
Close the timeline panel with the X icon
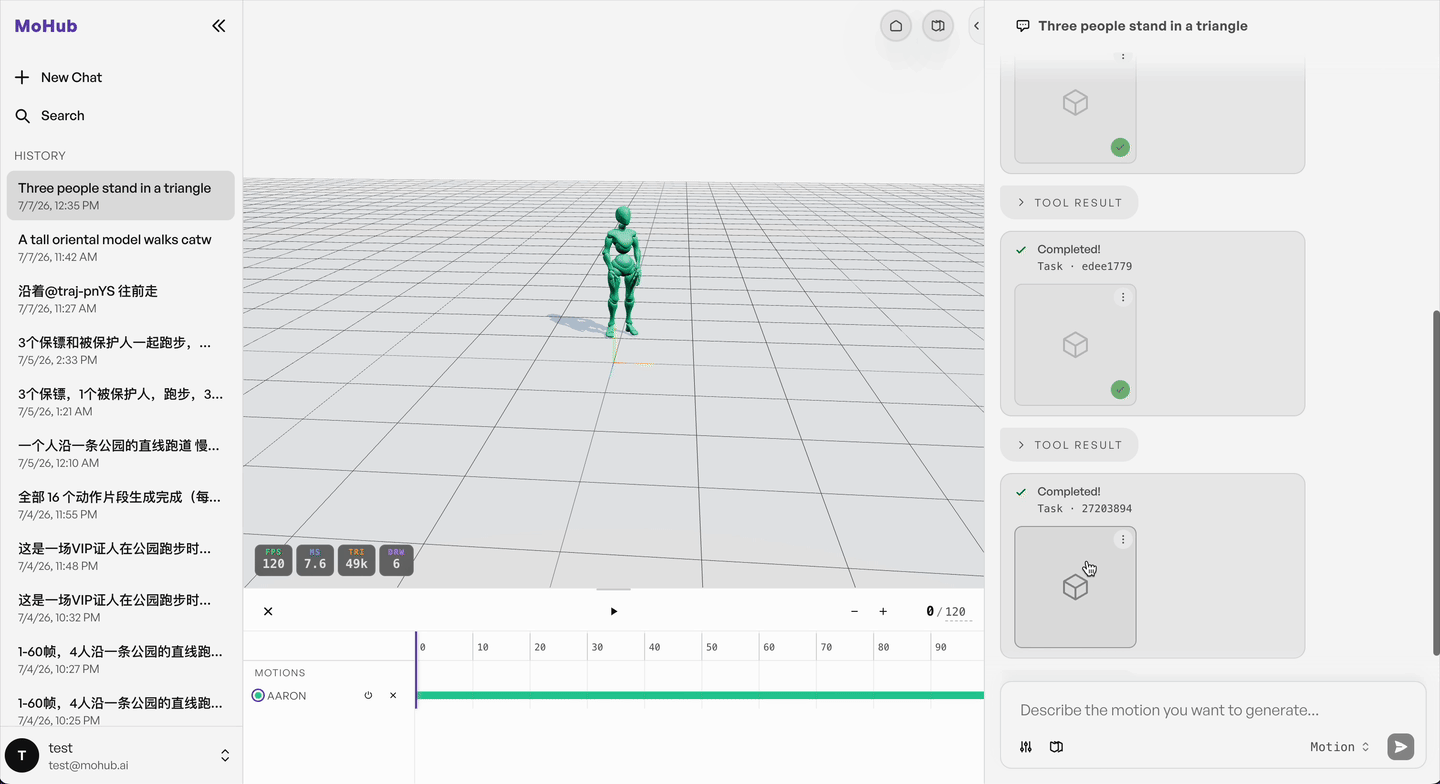(x=268, y=611)
